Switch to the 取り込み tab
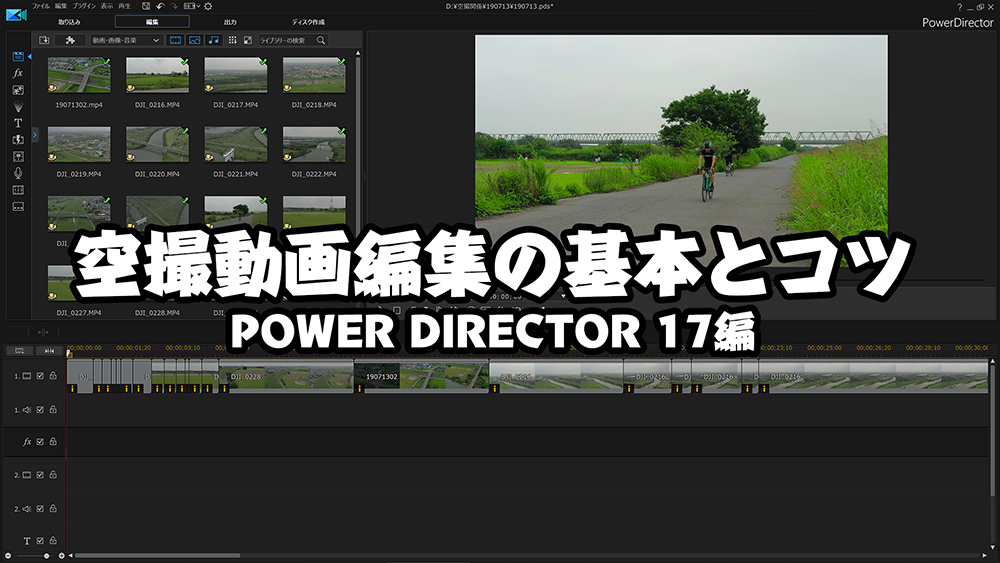Image resolution: width=1000 pixels, height=563 pixels. click(x=70, y=22)
